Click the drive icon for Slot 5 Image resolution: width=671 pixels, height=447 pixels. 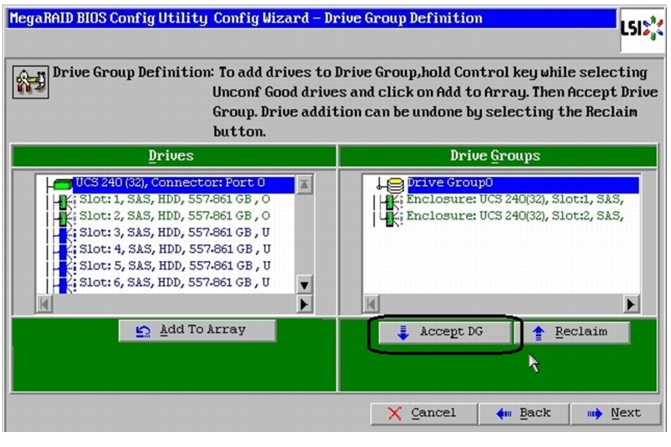(65, 267)
